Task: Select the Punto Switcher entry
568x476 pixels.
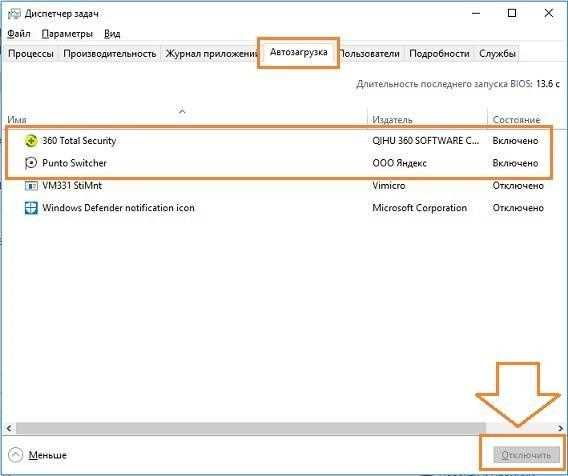Action: click(x=74, y=163)
